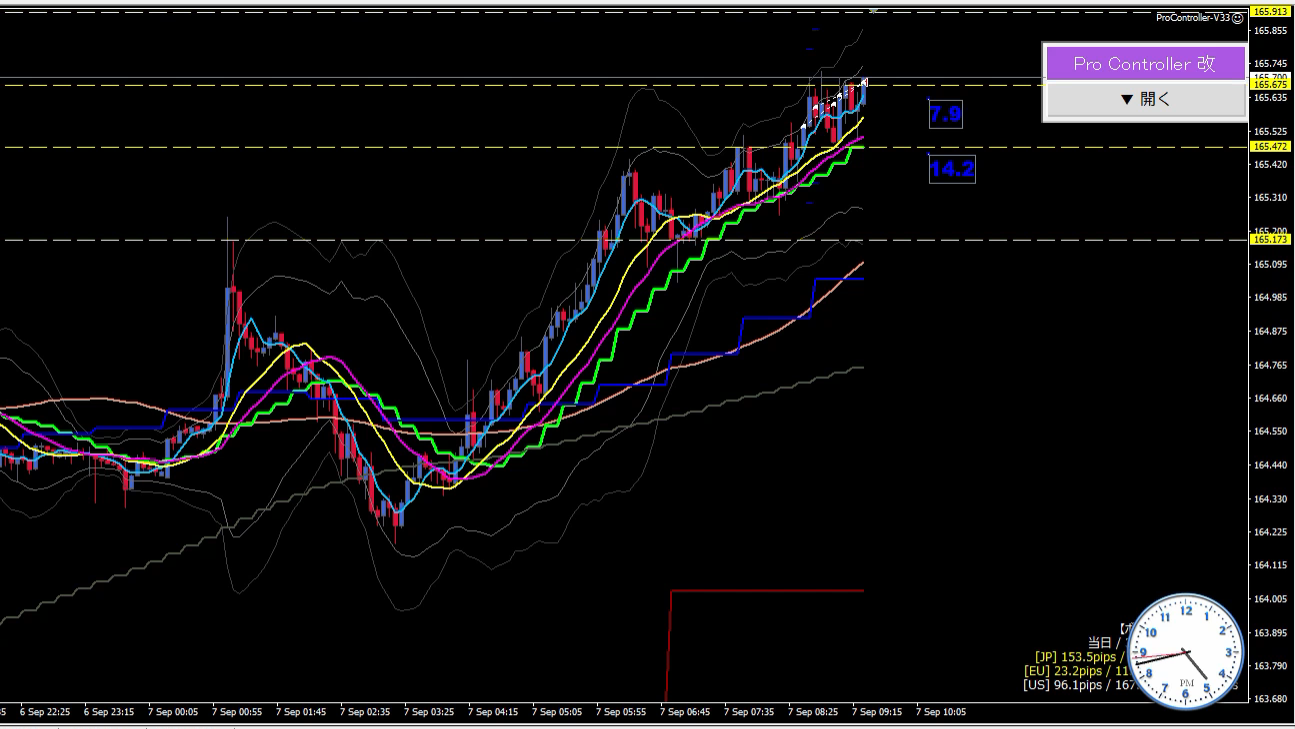The width and height of the screenshot is (1295, 729).
Task: Click the 163.680 price scale value
Action: click(1270, 699)
